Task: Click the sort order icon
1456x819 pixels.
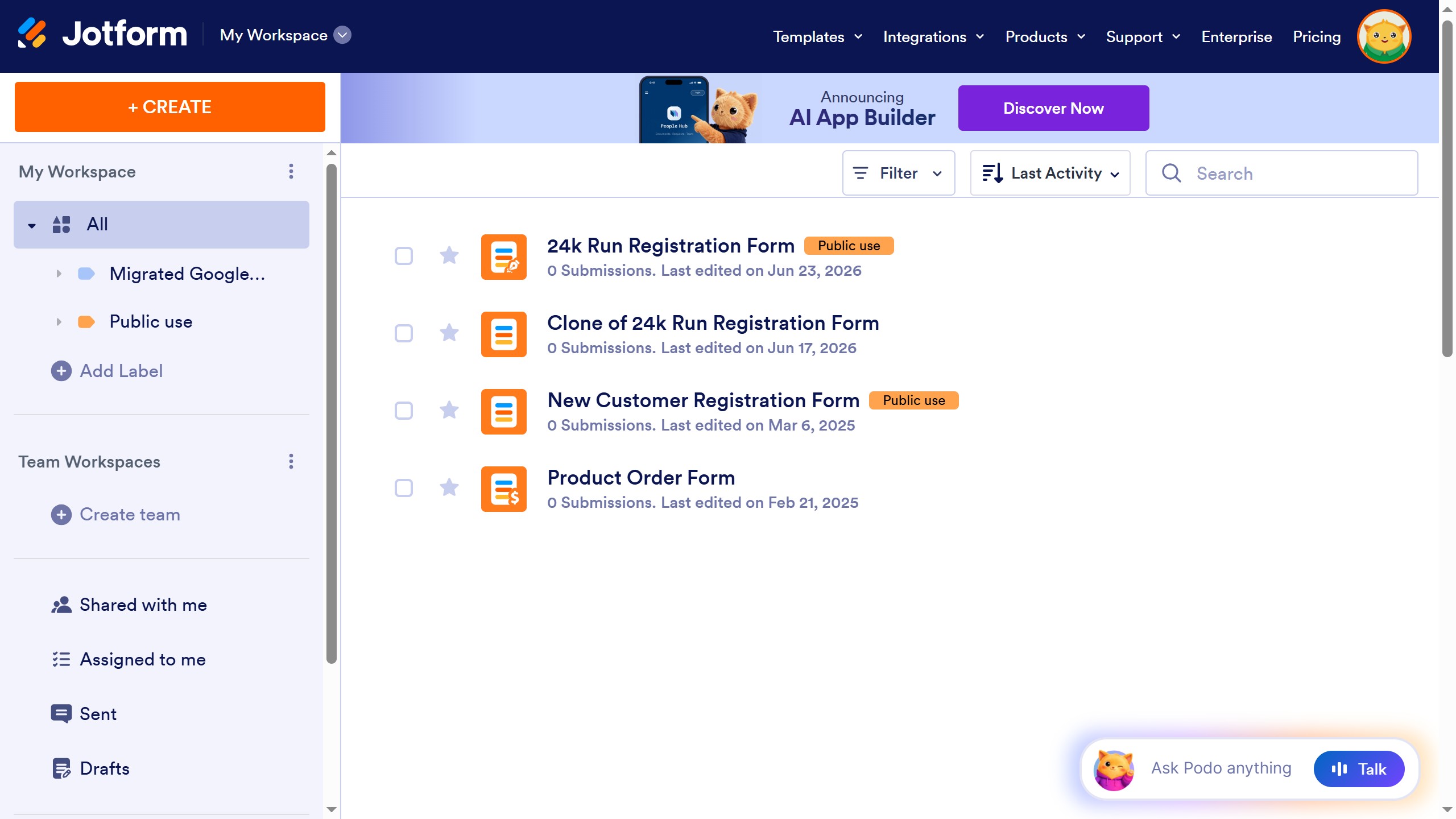Action: (x=992, y=173)
